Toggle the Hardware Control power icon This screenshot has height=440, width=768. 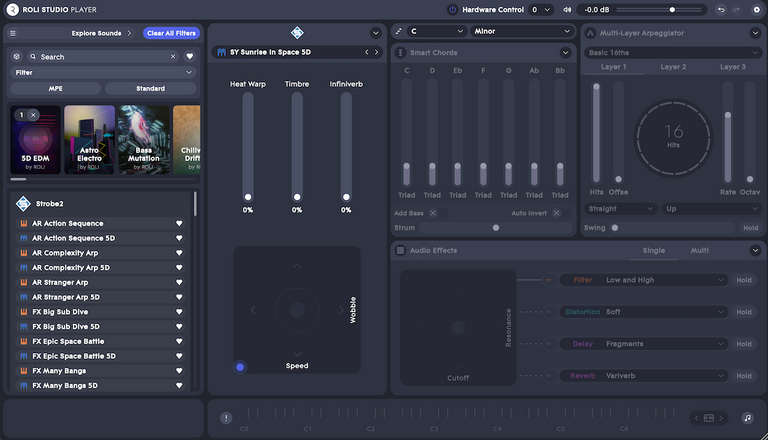[453, 9]
